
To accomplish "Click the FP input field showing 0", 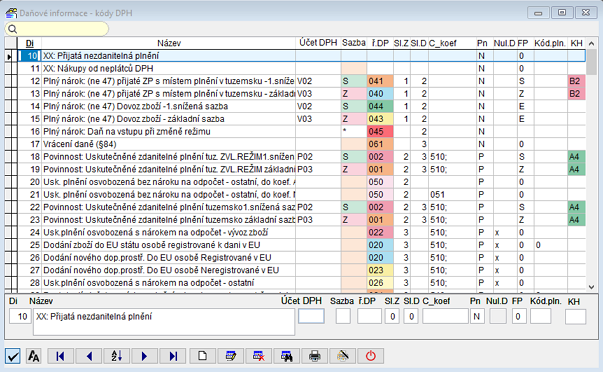I will [519, 317].
